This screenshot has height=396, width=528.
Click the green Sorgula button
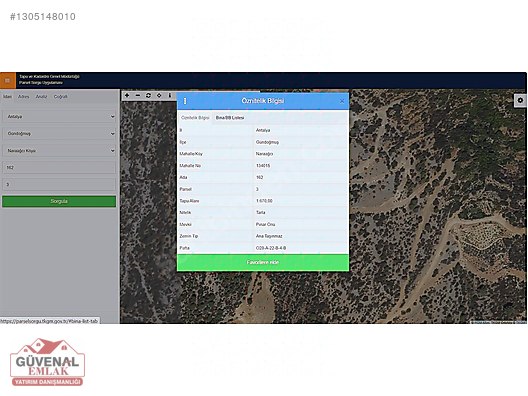[x=59, y=201]
